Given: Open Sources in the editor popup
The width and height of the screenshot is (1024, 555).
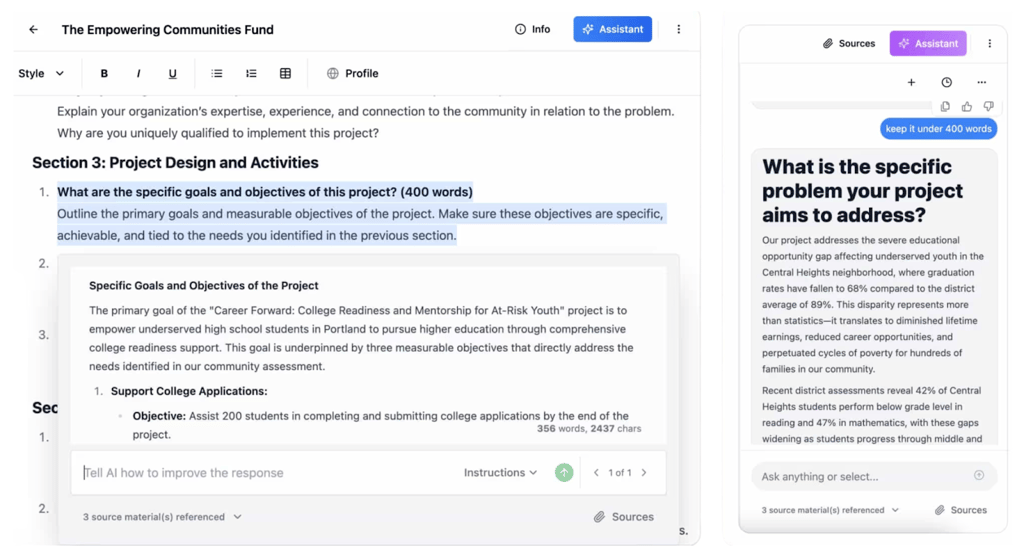Looking at the screenshot, I should point(624,517).
